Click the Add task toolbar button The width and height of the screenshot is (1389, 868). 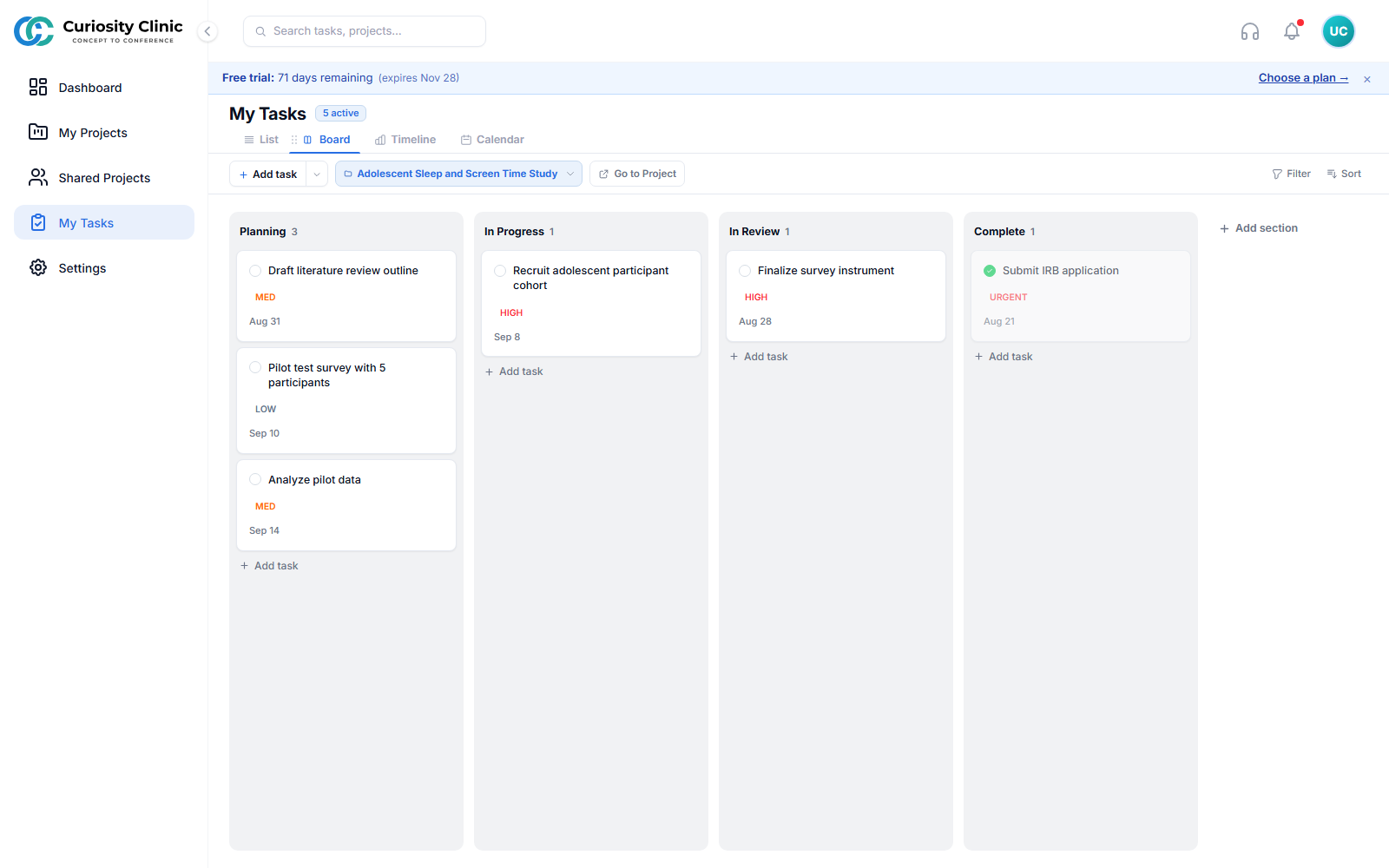click(268, 174)
